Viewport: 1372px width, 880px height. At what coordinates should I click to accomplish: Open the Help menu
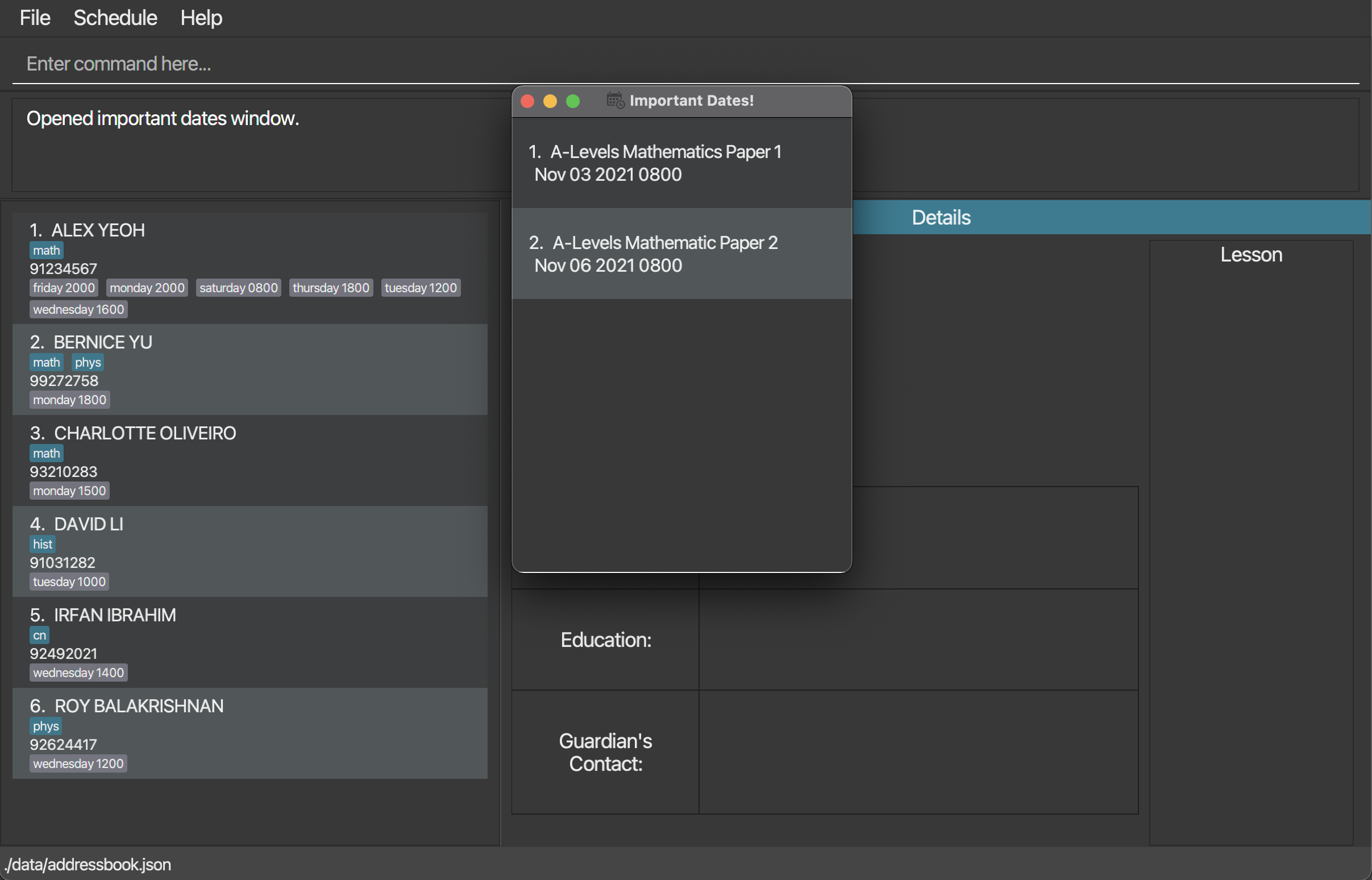coord(201,18)
